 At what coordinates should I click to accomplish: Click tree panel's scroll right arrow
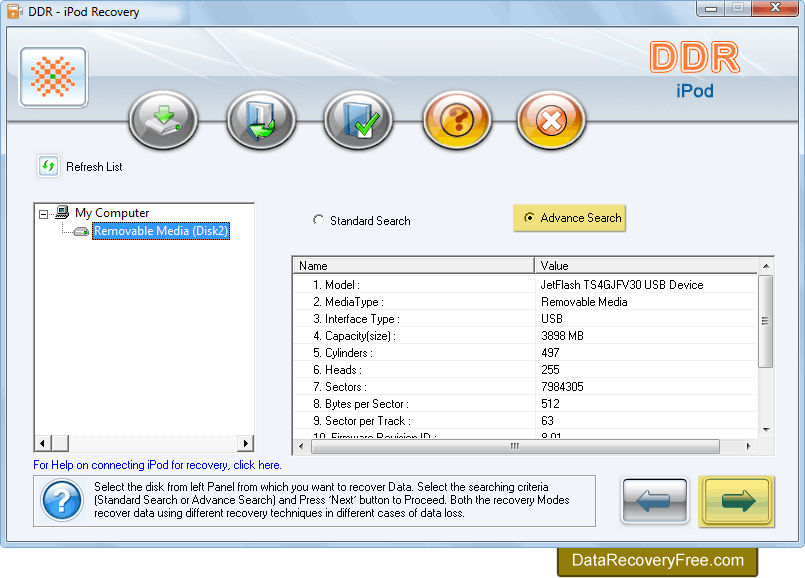coord(245,443)
